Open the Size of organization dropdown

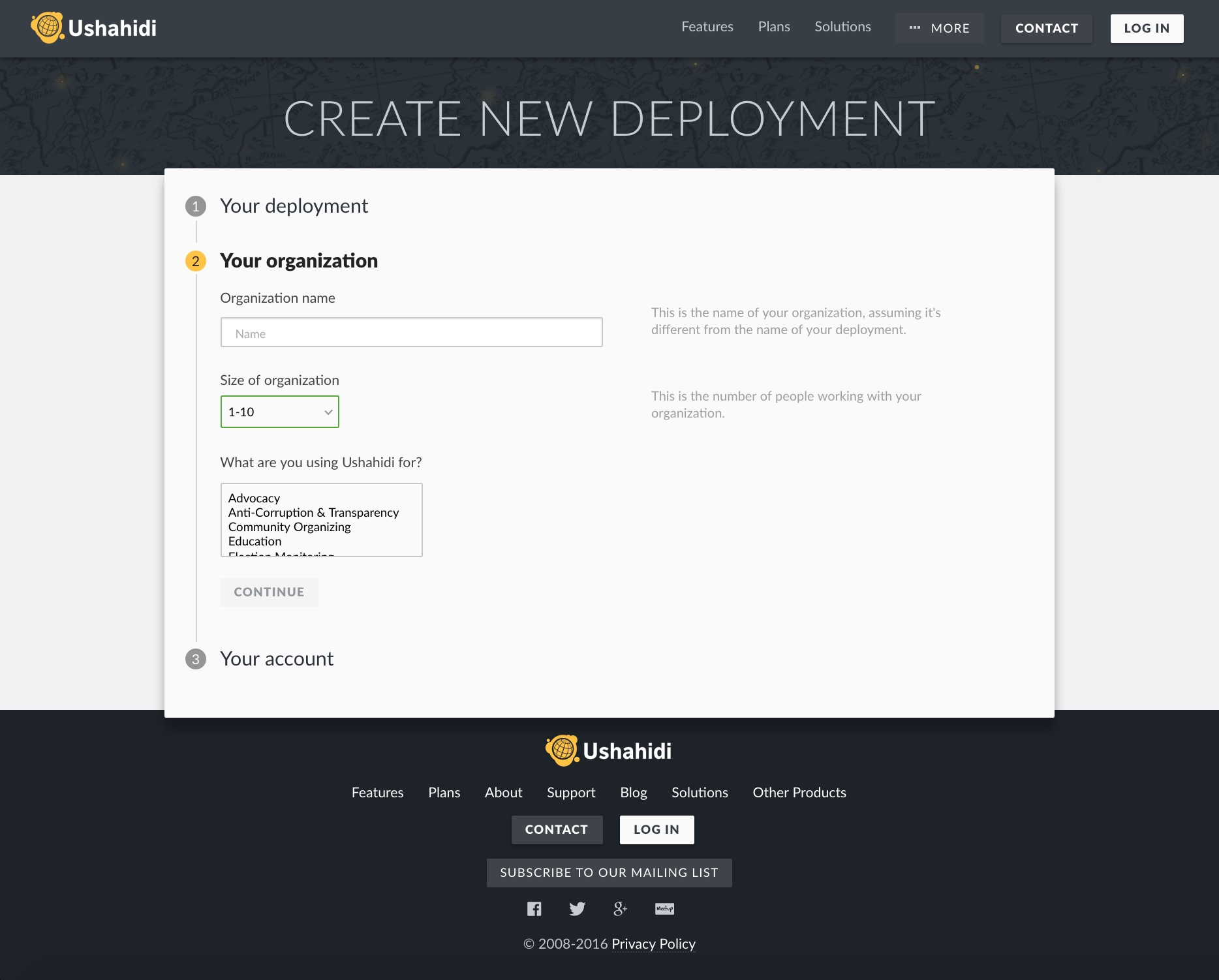279,412
